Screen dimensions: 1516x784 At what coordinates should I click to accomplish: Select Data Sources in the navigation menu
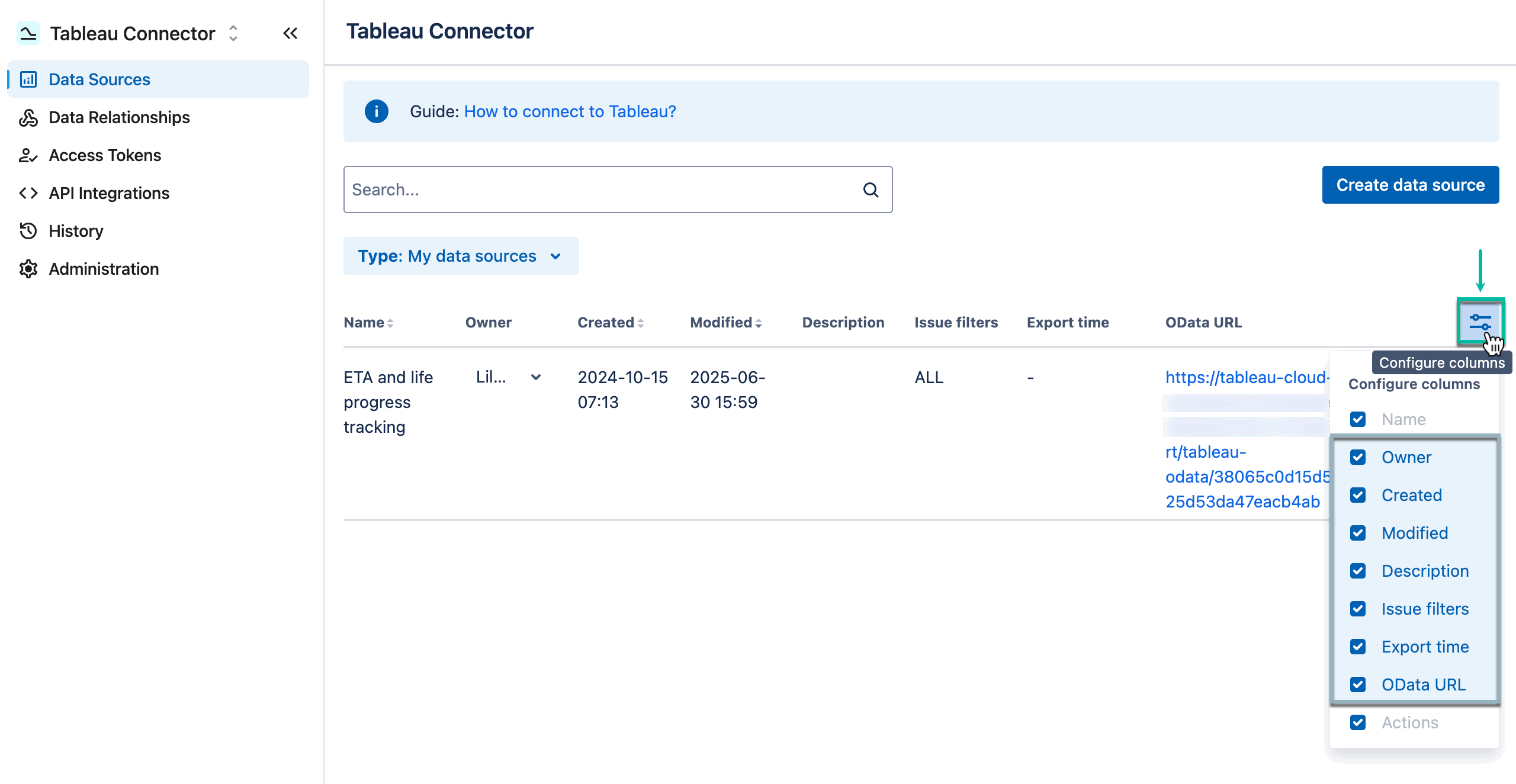(x=98, y=79)
